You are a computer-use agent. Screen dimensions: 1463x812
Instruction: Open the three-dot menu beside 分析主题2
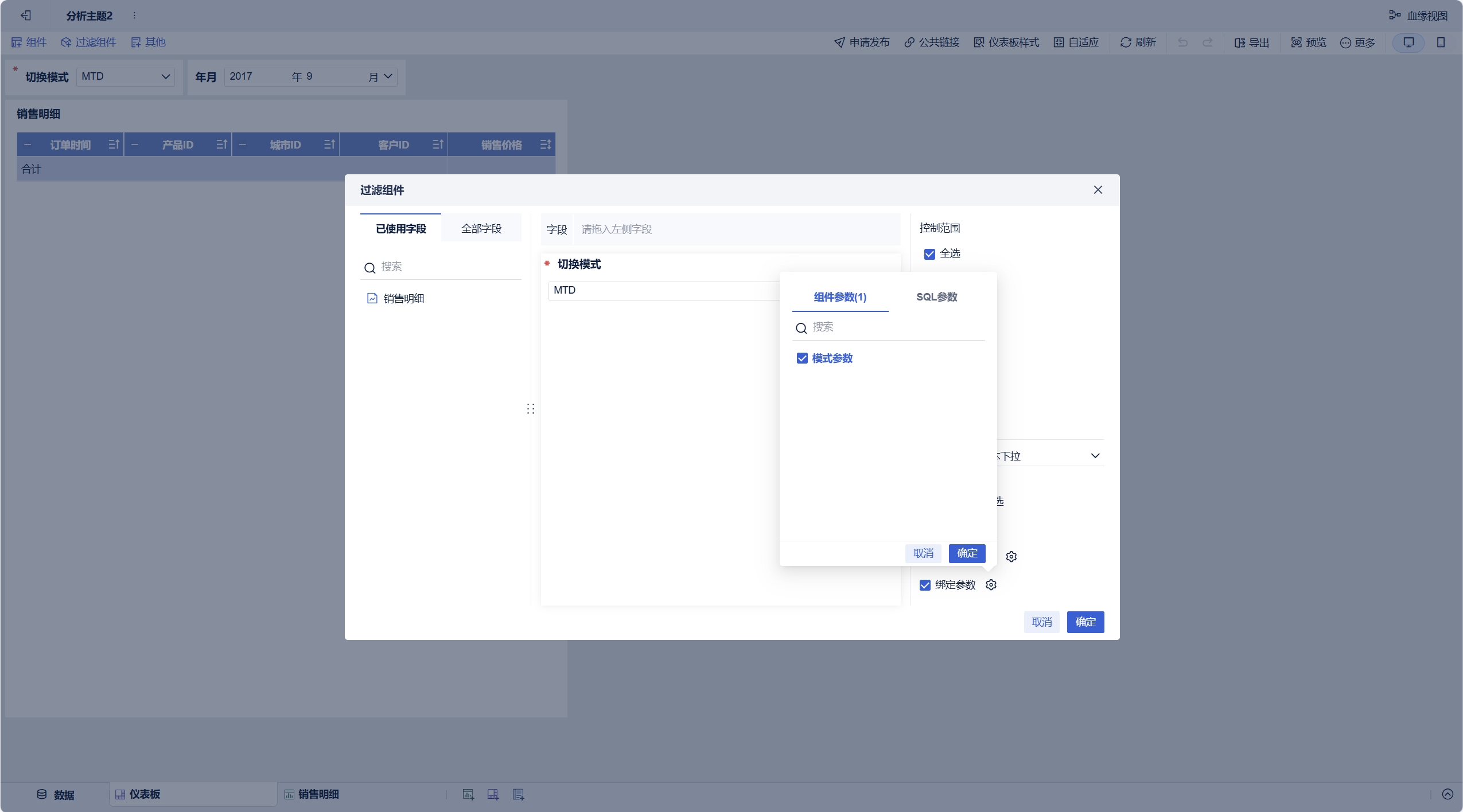(134, 15)
